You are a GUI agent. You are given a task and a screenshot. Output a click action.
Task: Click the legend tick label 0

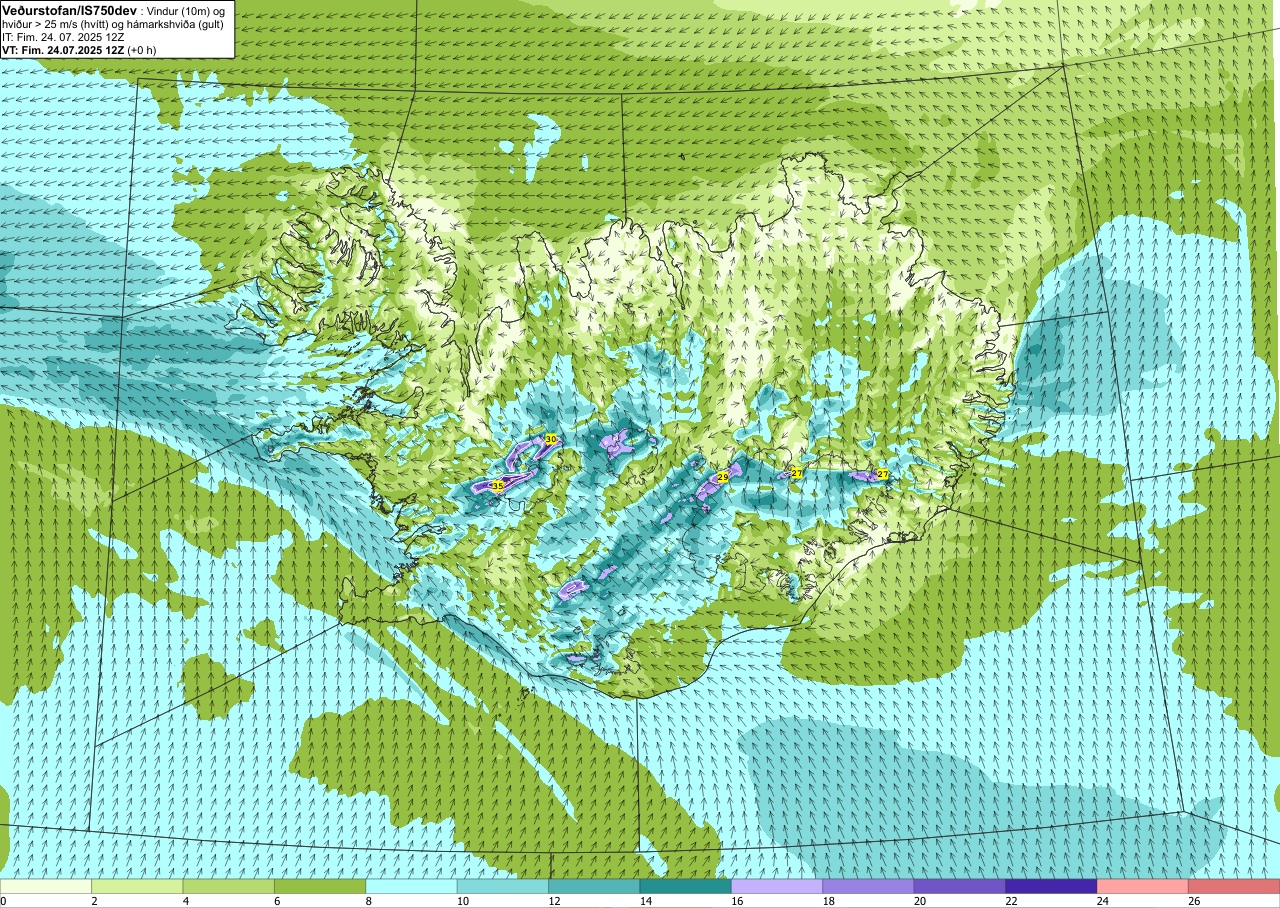[3, 901]
